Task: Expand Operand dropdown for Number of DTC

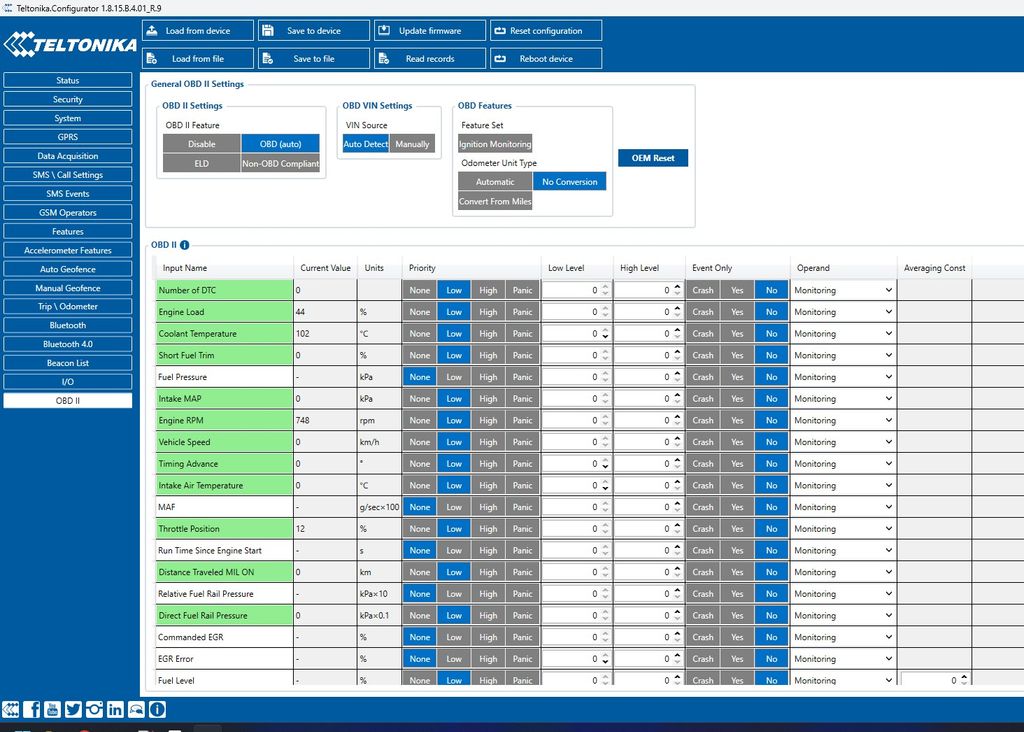Action: pos(843,290)
